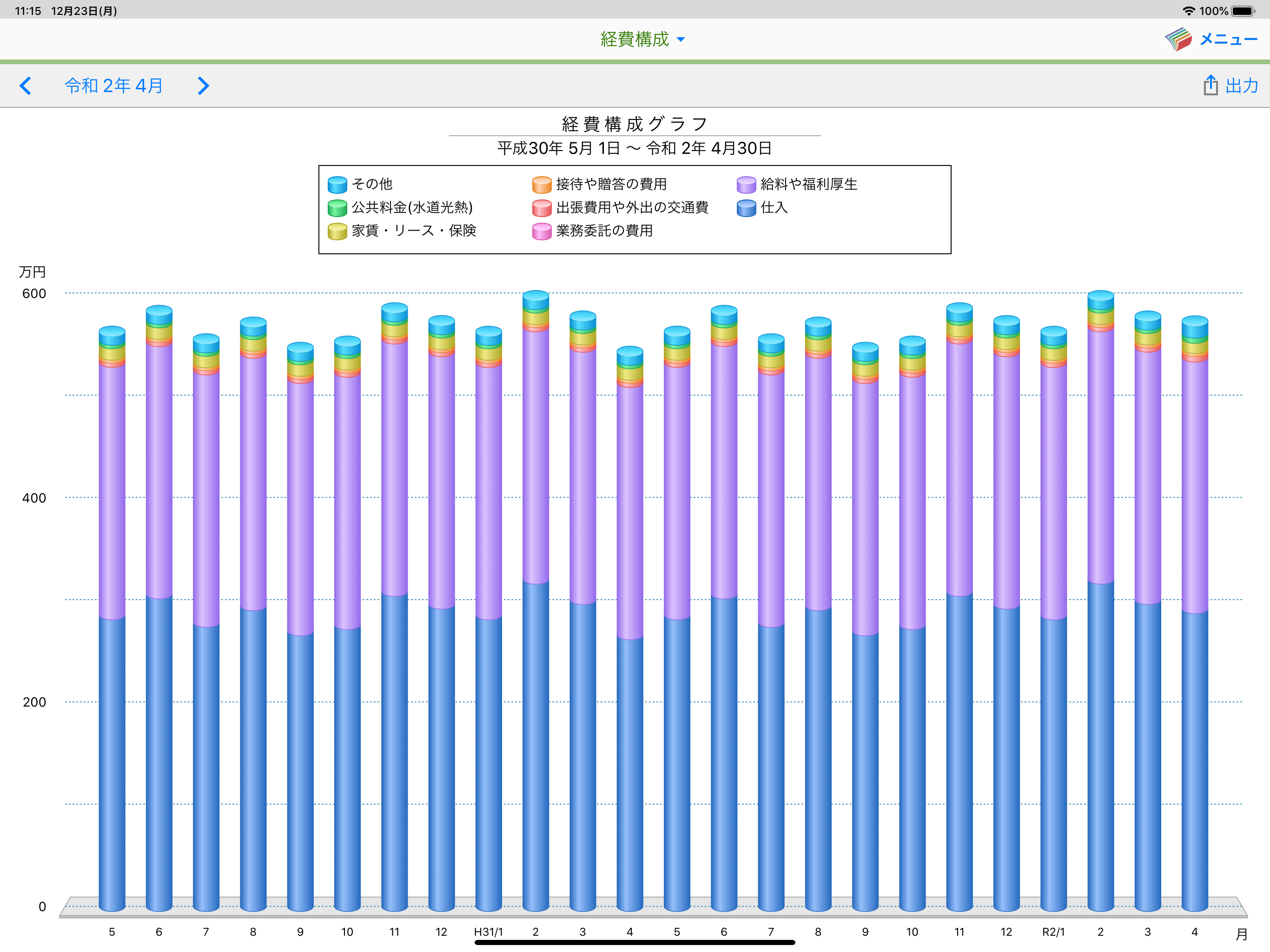The image size is (1270, 952).
Task: Tap the H31/1 month bar
Action: coord(488,618)
